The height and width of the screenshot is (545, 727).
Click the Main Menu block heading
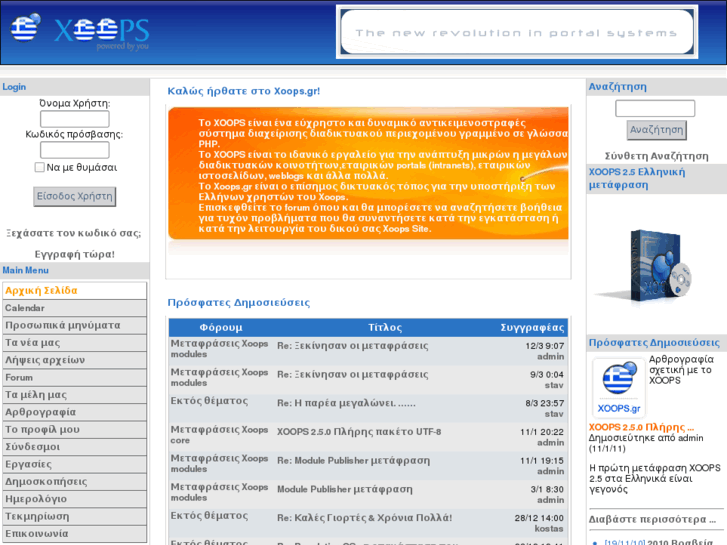[26, 270]
